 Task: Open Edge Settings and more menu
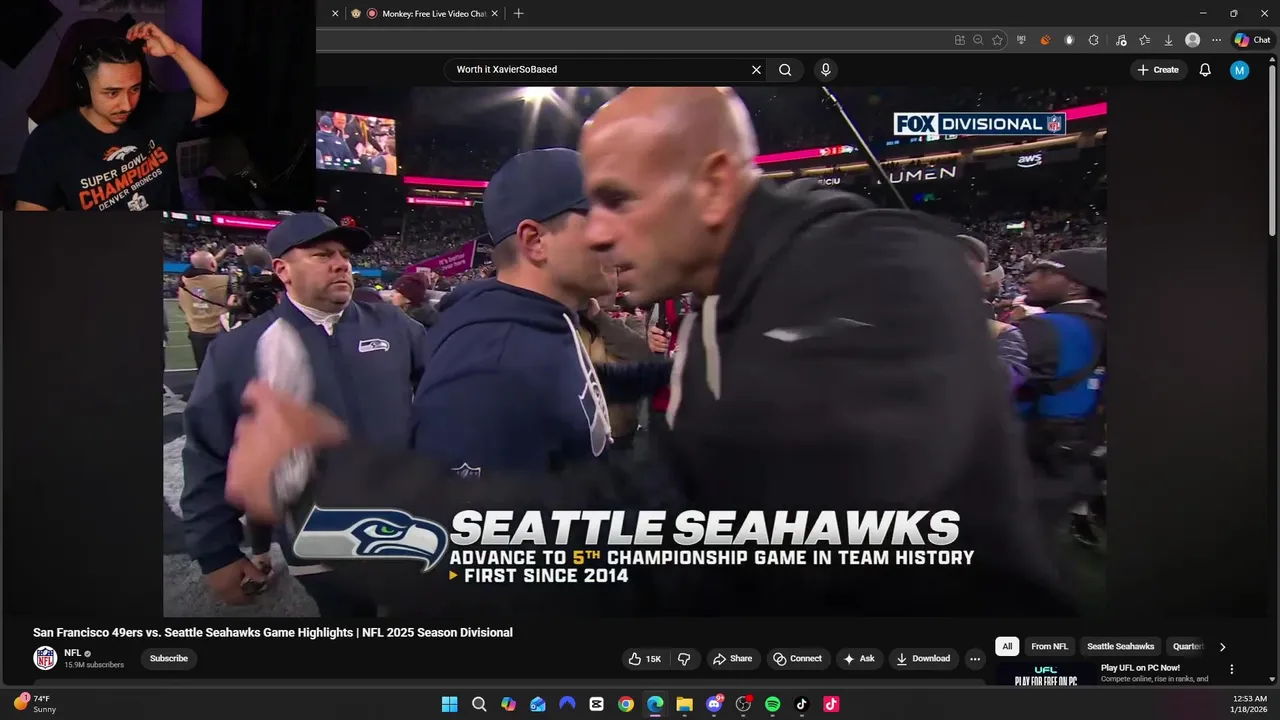click(x=1216, y=40)
